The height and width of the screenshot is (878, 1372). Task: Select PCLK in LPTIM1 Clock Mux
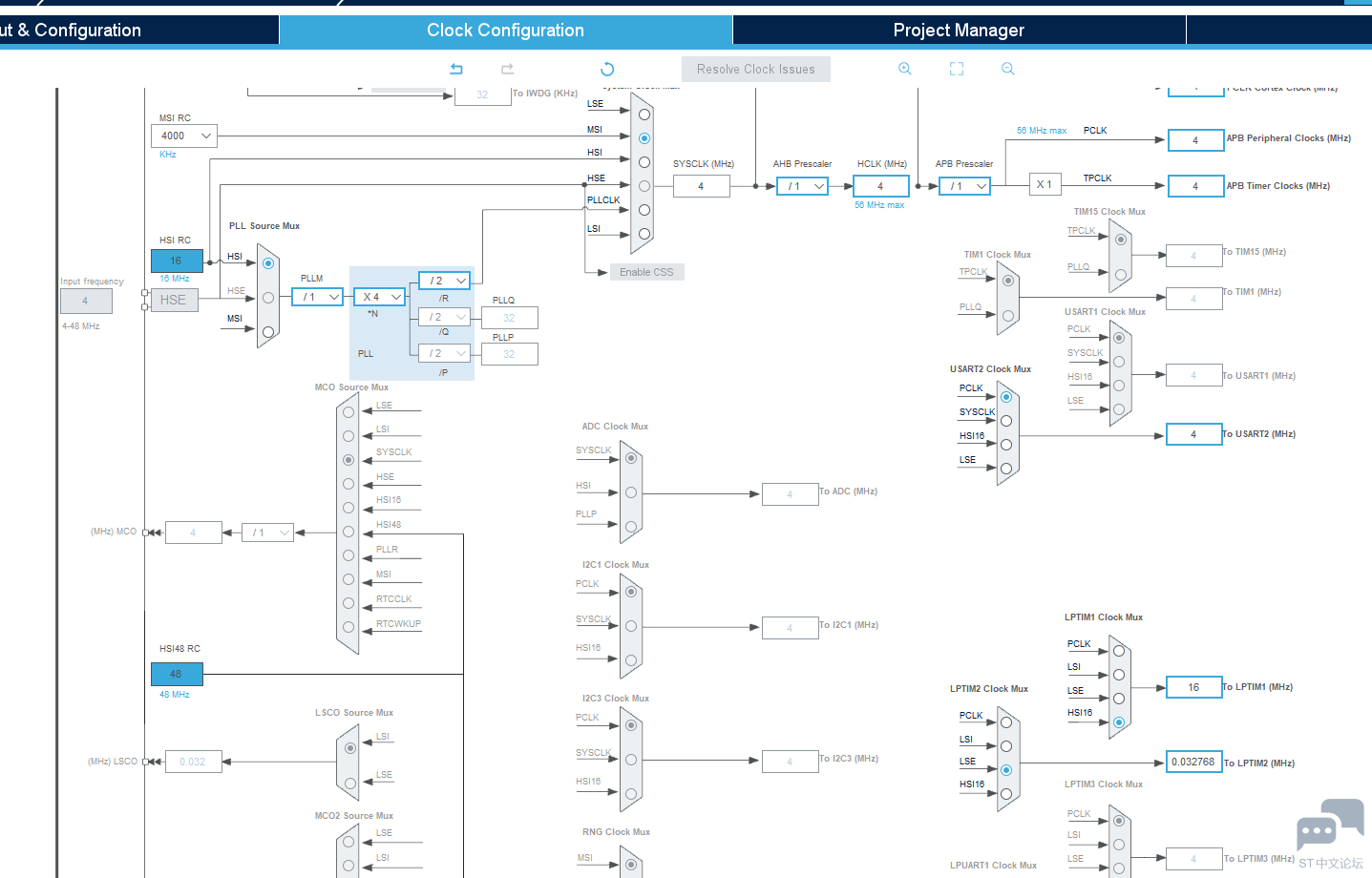click(1119, 651)
